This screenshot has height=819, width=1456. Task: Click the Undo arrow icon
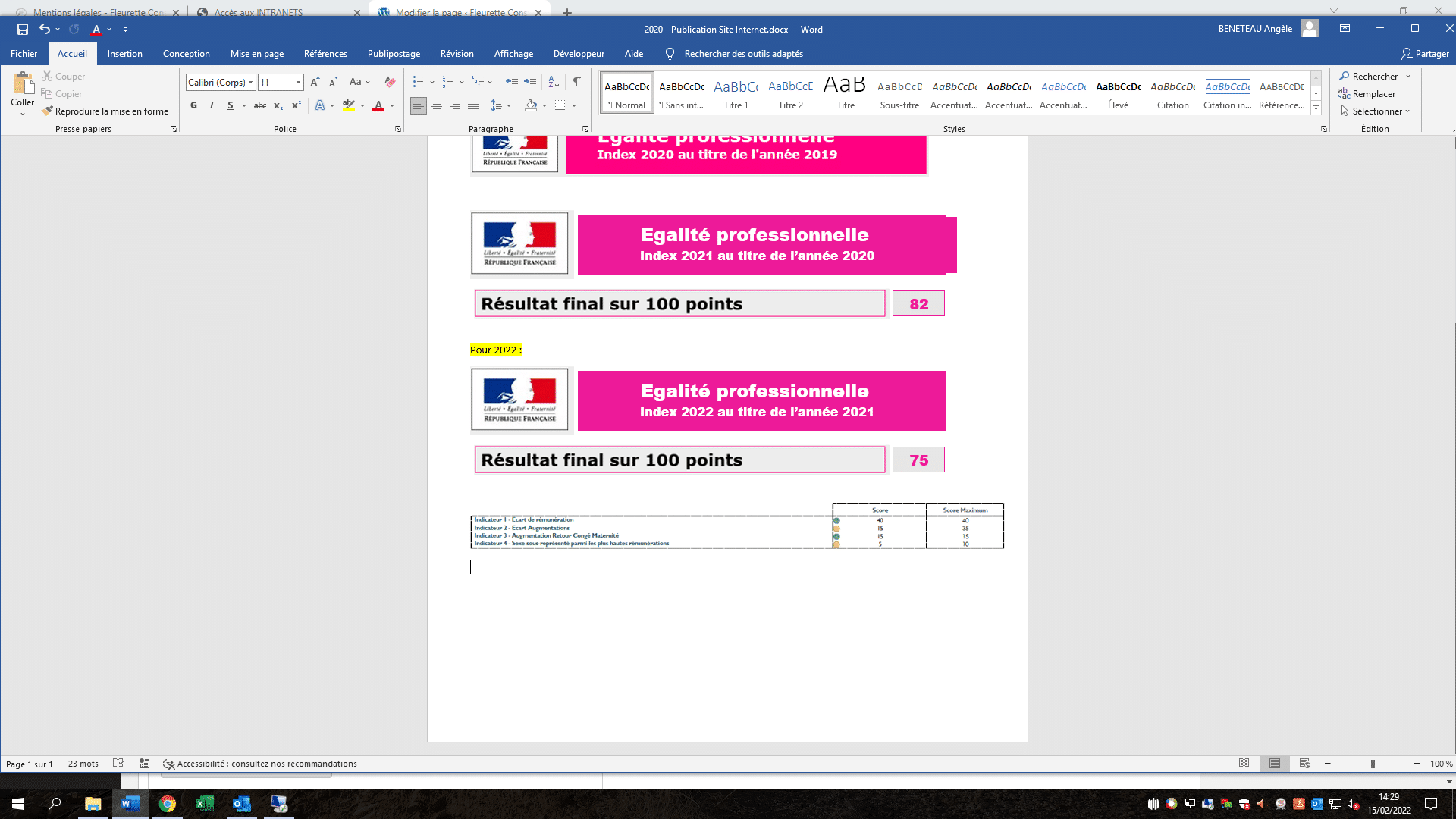click(x=45, y=30)
